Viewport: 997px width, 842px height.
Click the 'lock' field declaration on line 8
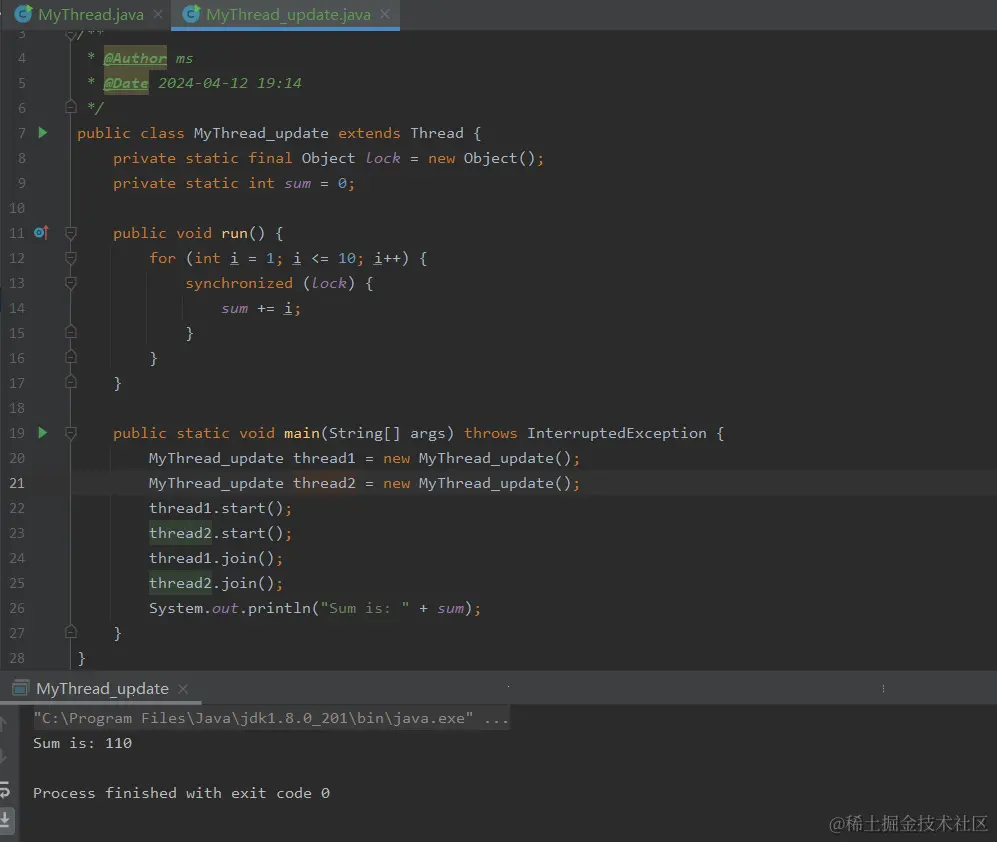point(383,158)
